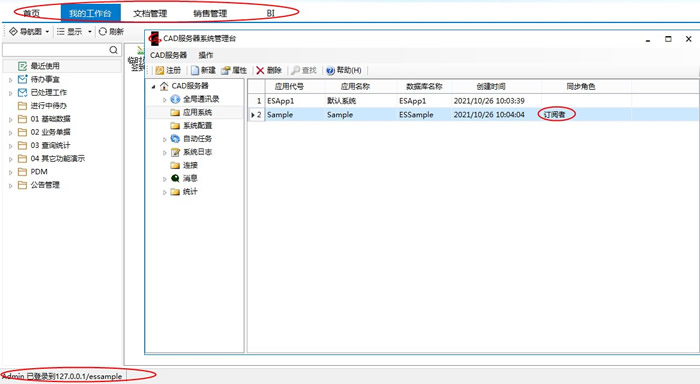
Task: Click the search magnifier icon in sidebar
Action: tap(113, 50)
